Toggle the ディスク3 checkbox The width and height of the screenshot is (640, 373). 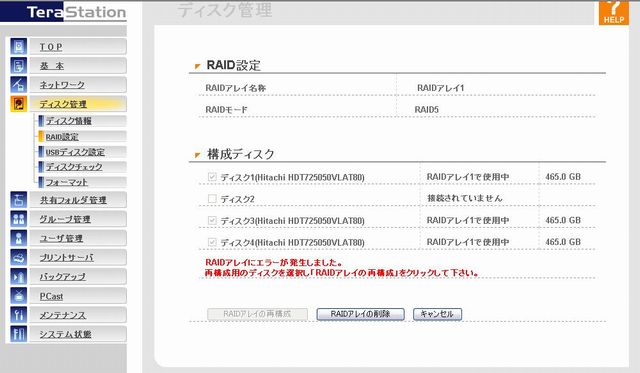coord(212,220)
